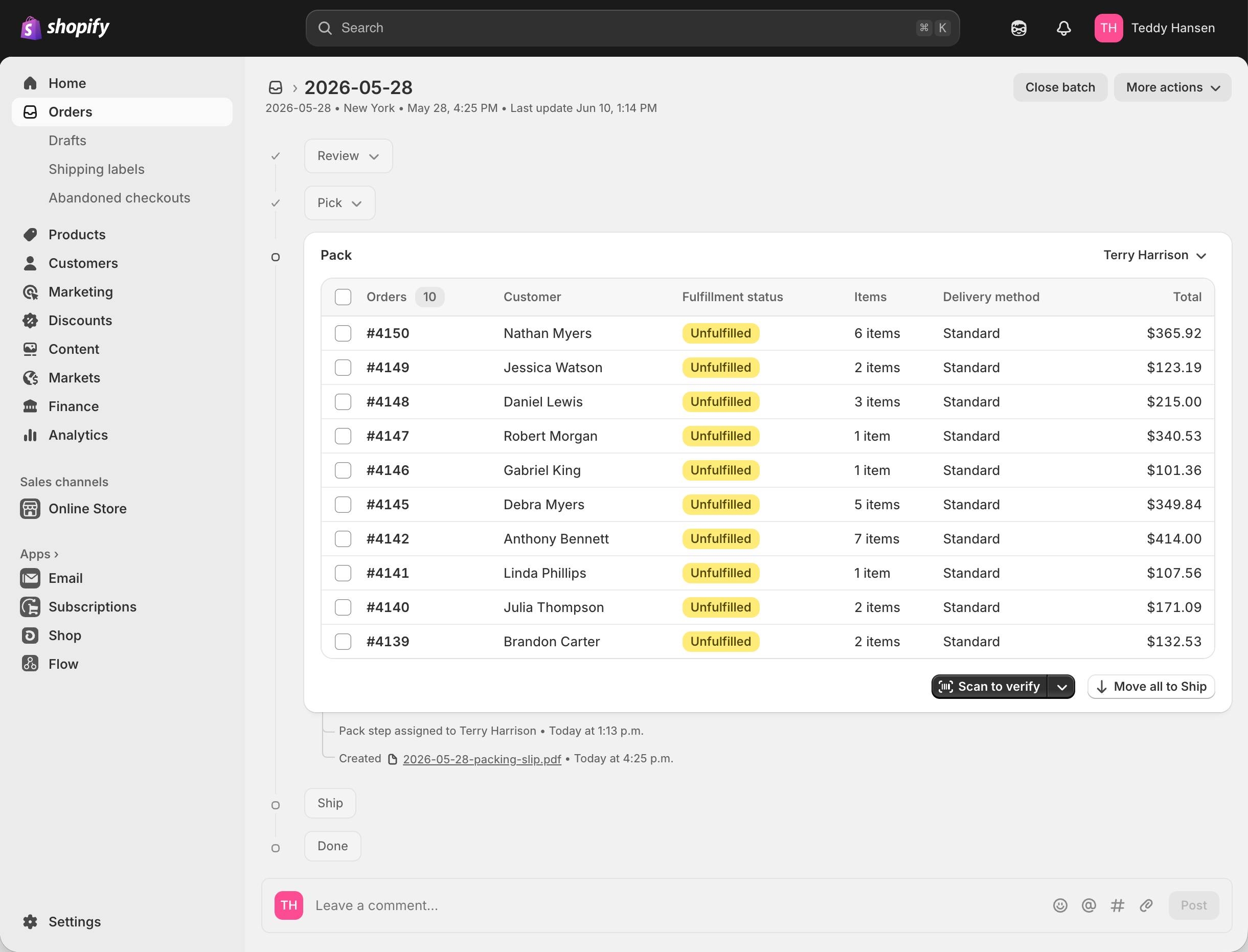This screenshot has height=952, width=1248.
Task: Click the Markets globe icon
Action: click(x=30, y=377)
